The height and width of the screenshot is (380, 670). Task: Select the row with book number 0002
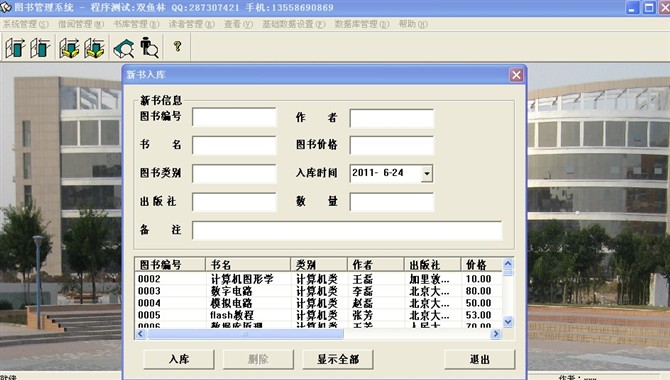[x=318, y=279]
